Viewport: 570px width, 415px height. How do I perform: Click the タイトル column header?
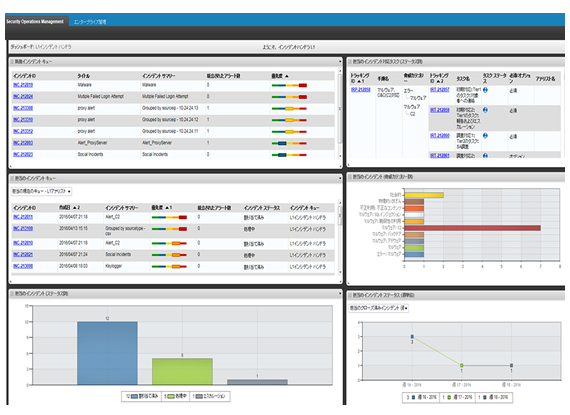point(84,76)
